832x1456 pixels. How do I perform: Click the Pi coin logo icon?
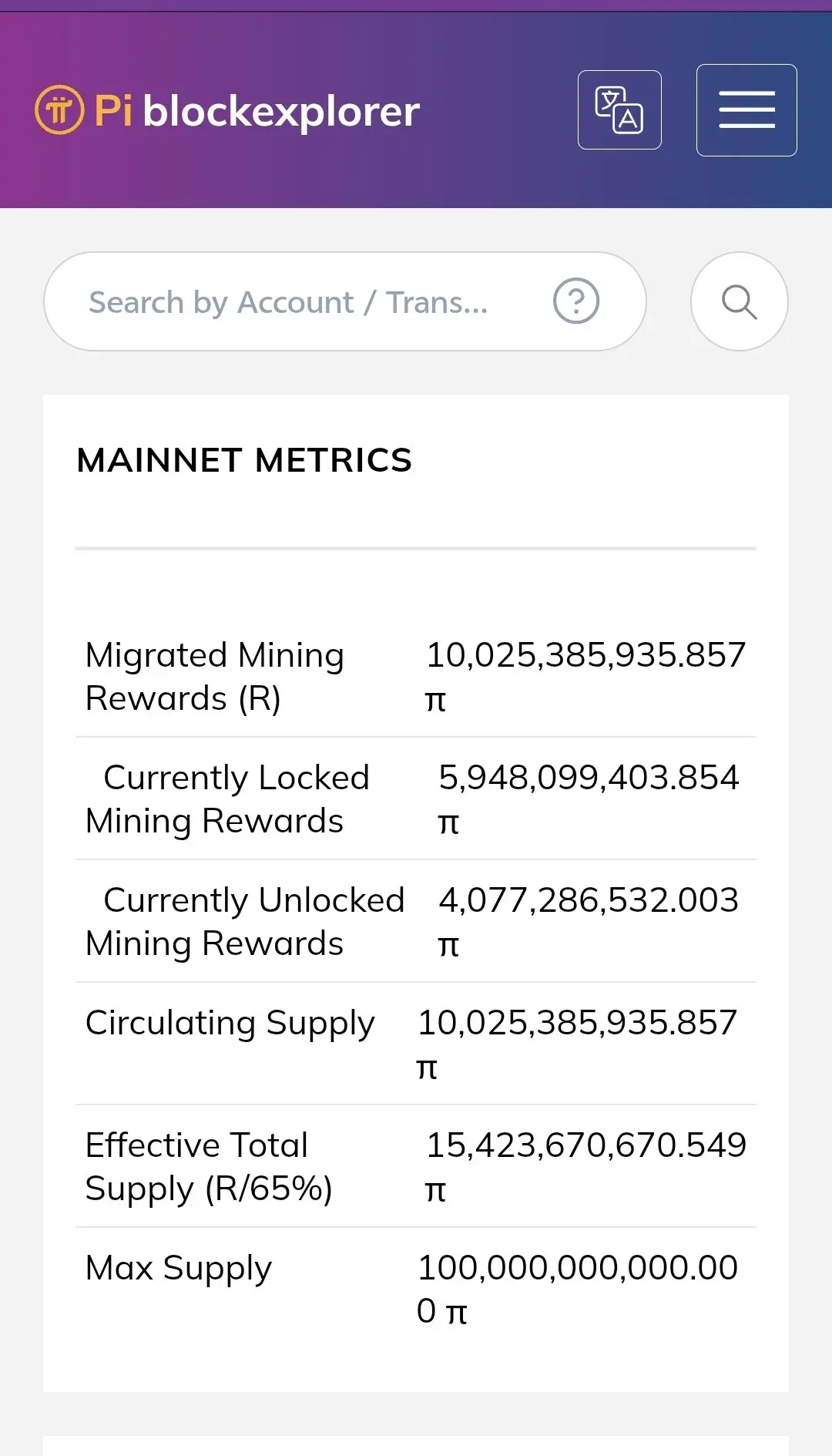pos(59,110)
